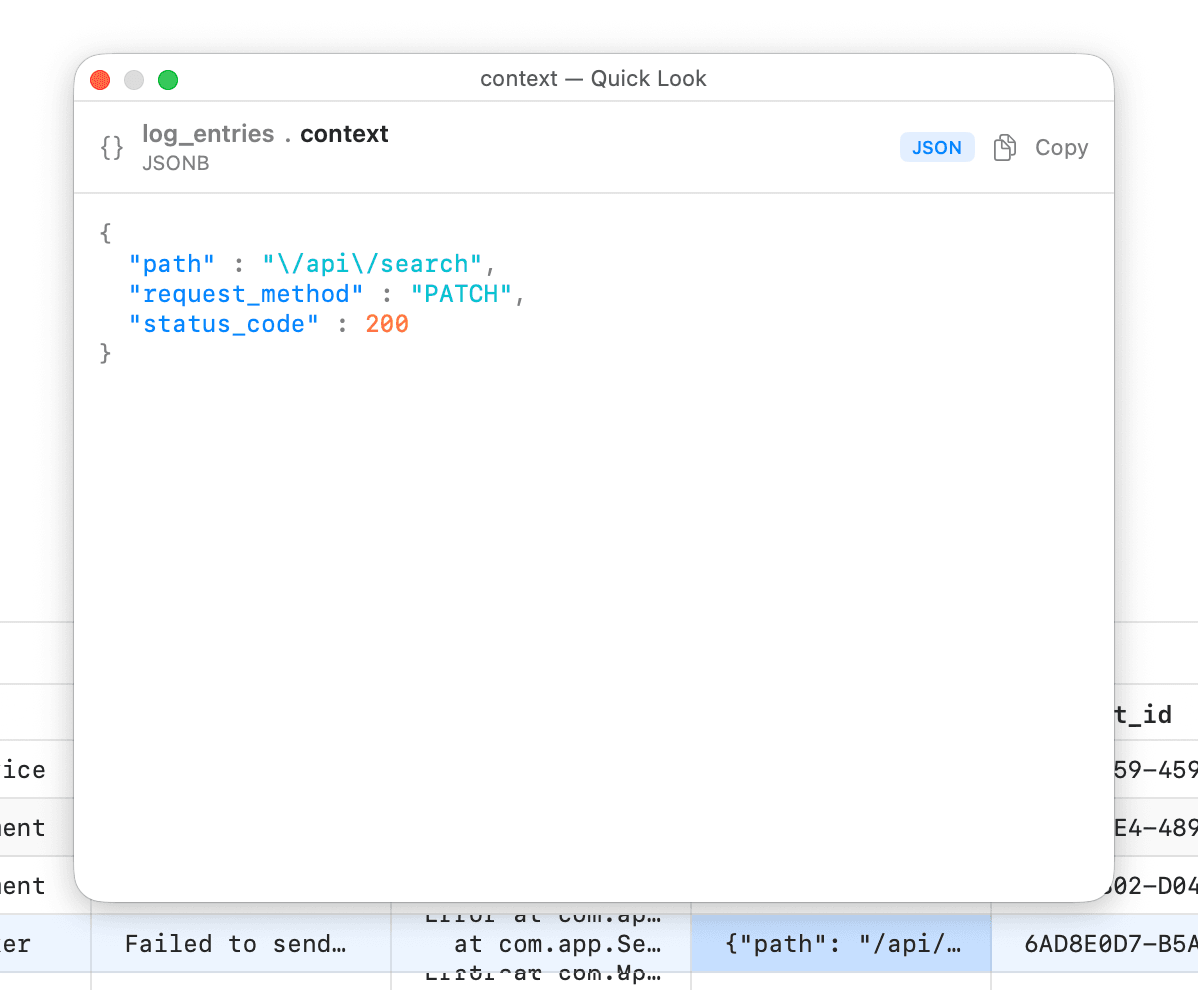The width and height of the screenshot is (1198, 990).
Task: Select the 200 status code number
Action: [387, 324]
